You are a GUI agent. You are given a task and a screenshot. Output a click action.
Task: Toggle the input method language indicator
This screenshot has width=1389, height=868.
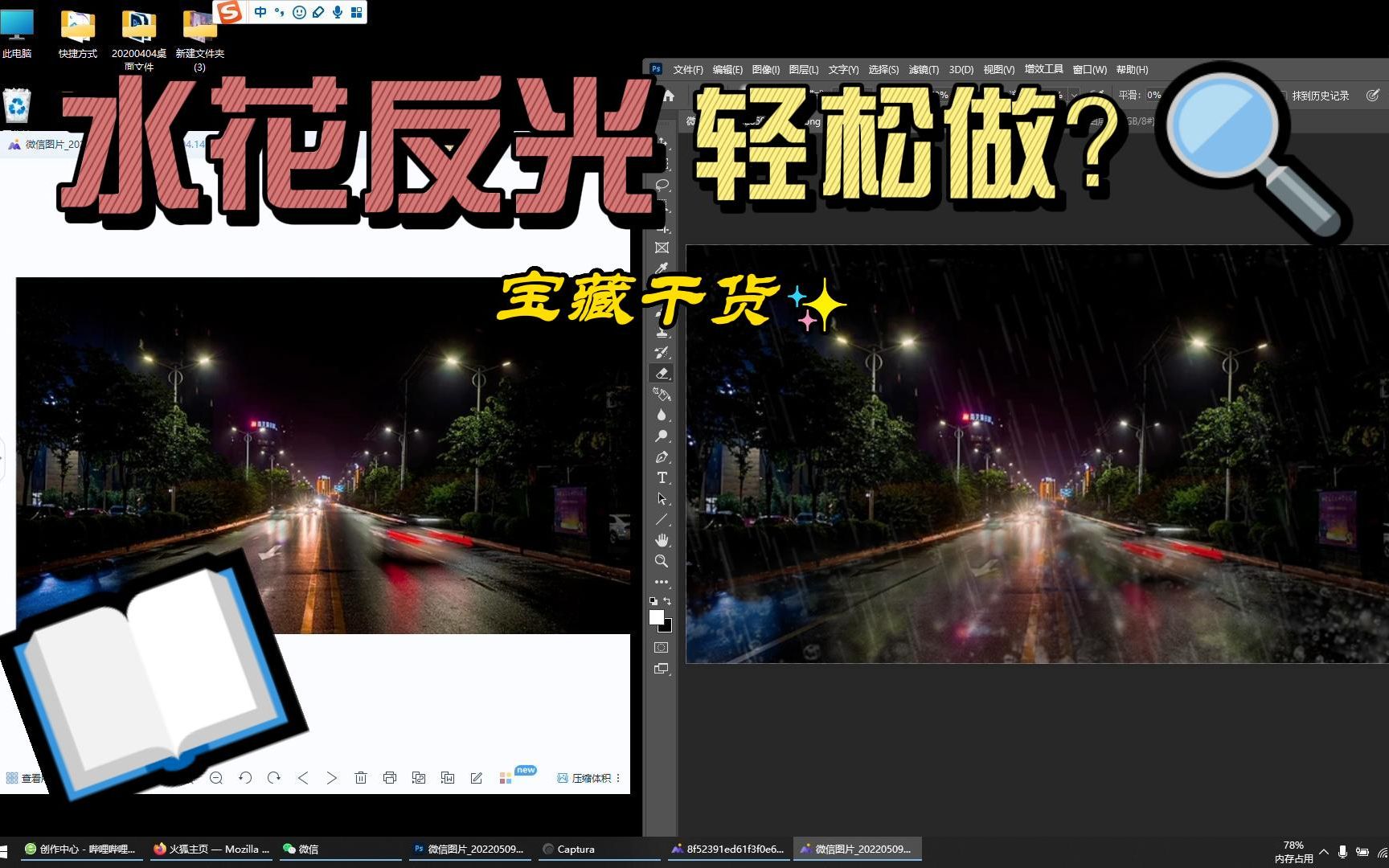click(x=259, y=12)
